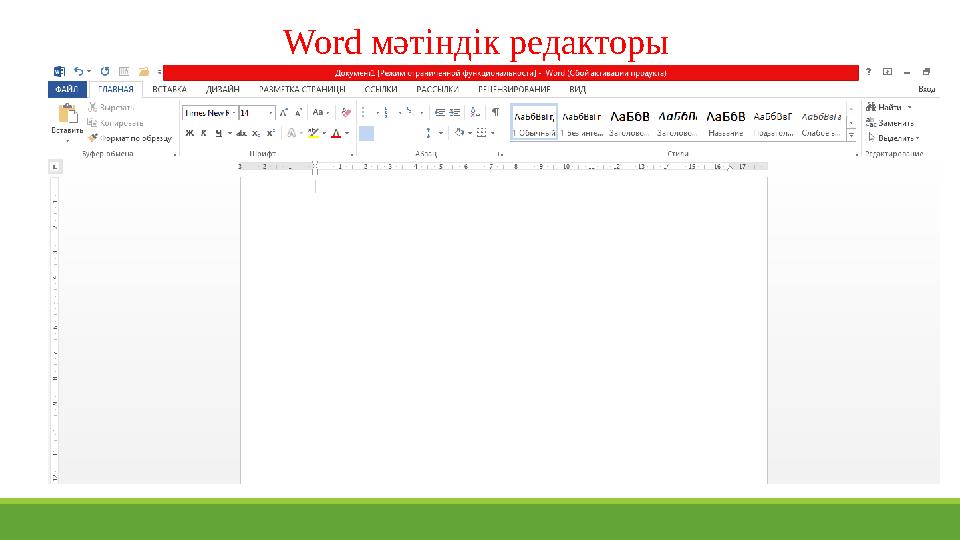Decrease font size with the shrink font icon
Viewport: 960px width, 540px height.
pyautogui.click(x=298, y=113)
